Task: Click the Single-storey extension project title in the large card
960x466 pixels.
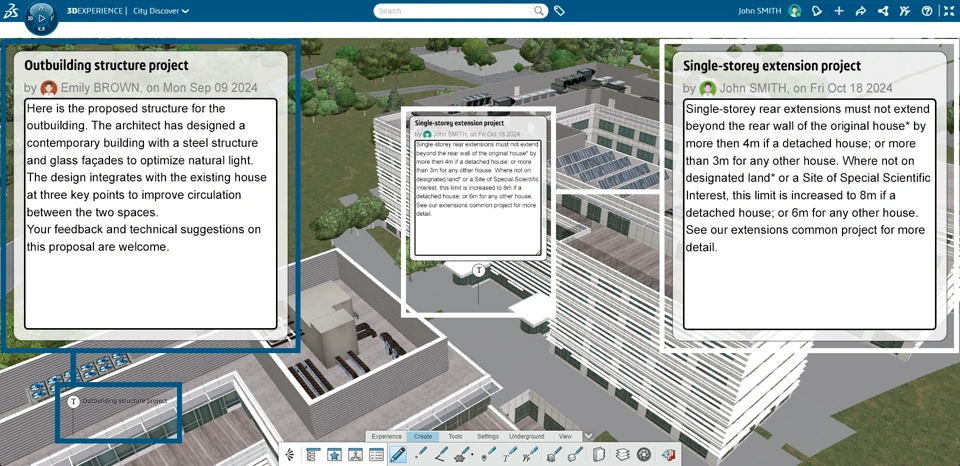Action: point(771,66)
